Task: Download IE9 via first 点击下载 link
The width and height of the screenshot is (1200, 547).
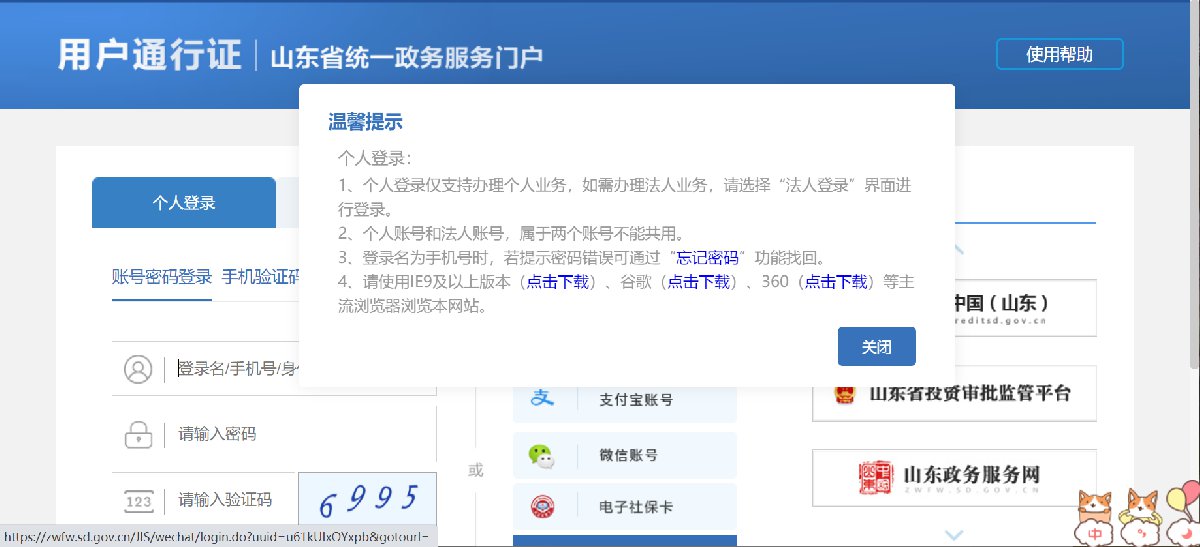Action: coord(557,282)
